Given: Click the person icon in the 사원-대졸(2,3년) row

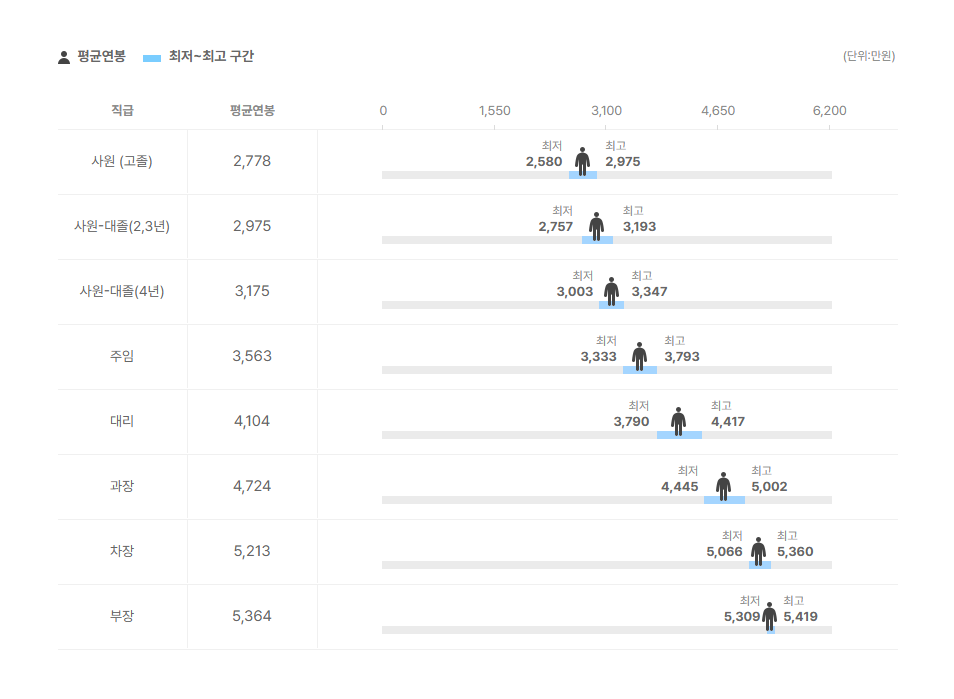Looking at the screenshot, I should pos(596,226).
